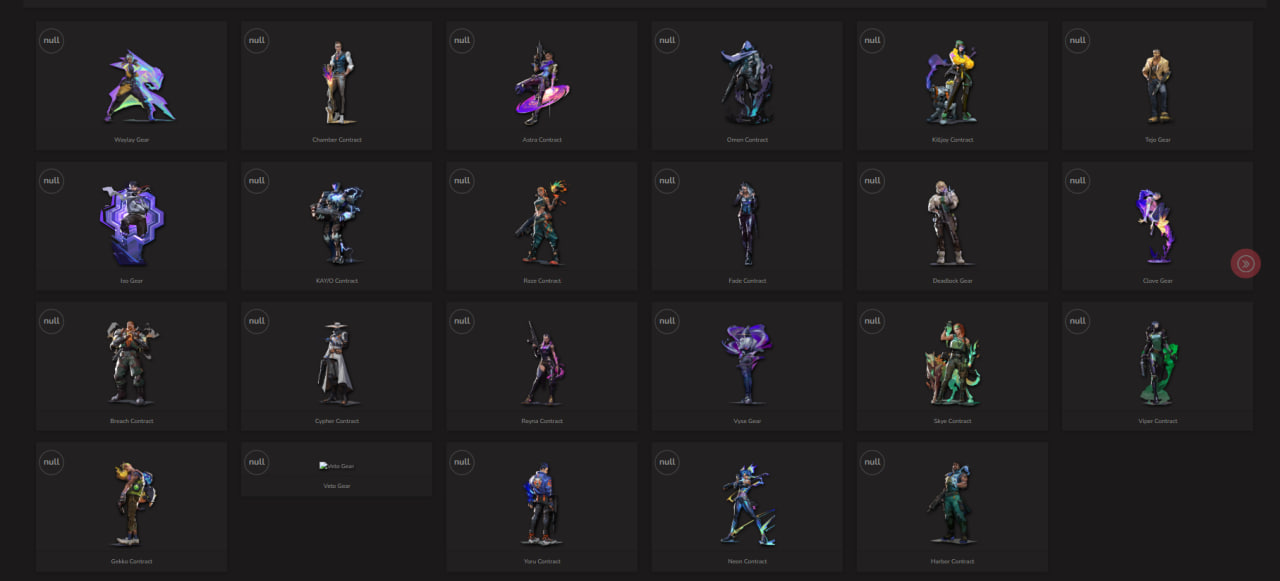Image resolution: width=1280 pixels, height=581 pixels.
Task: Click the "Iso Gear" label text
Action: 132,281
